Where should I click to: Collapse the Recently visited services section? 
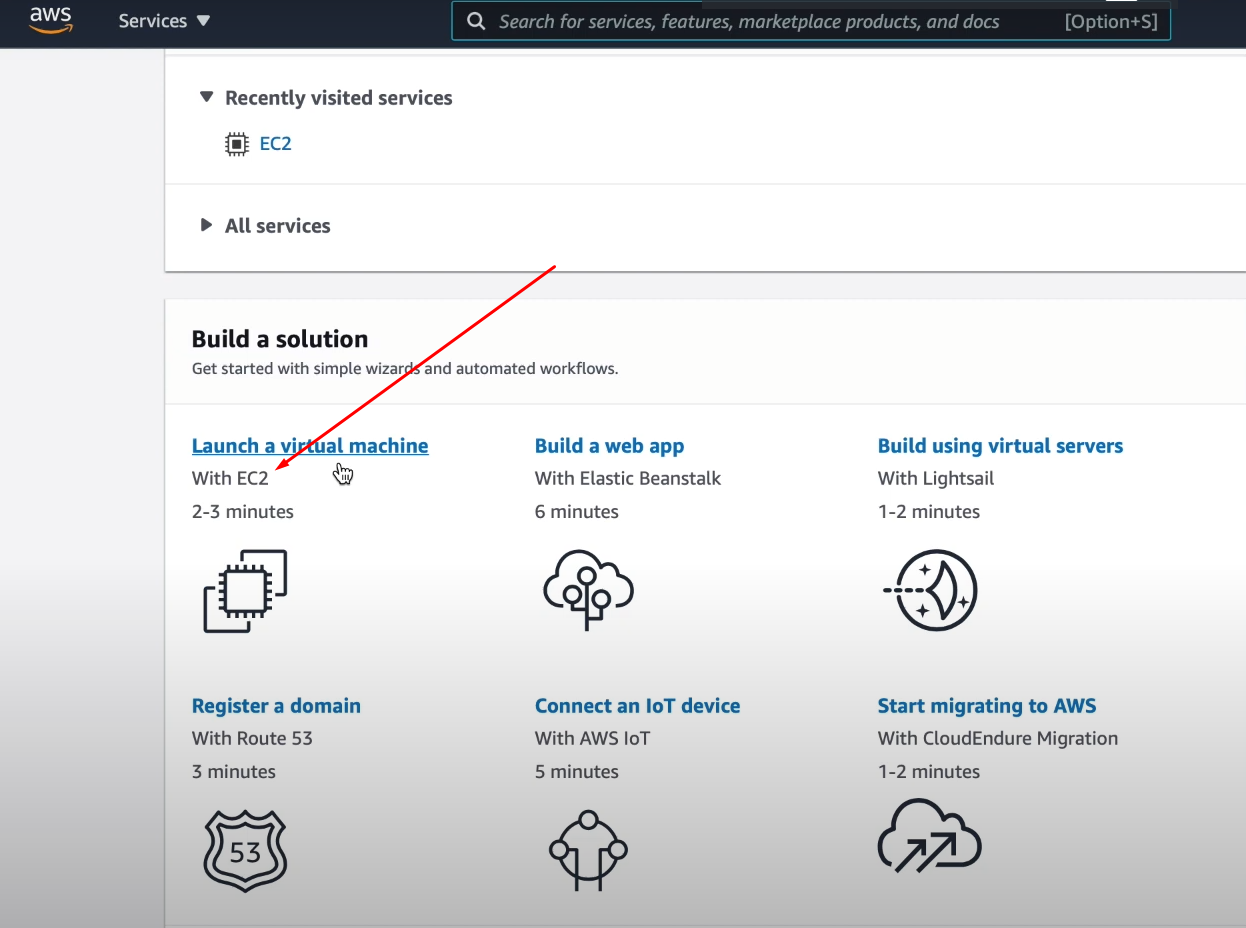[207, 97]
